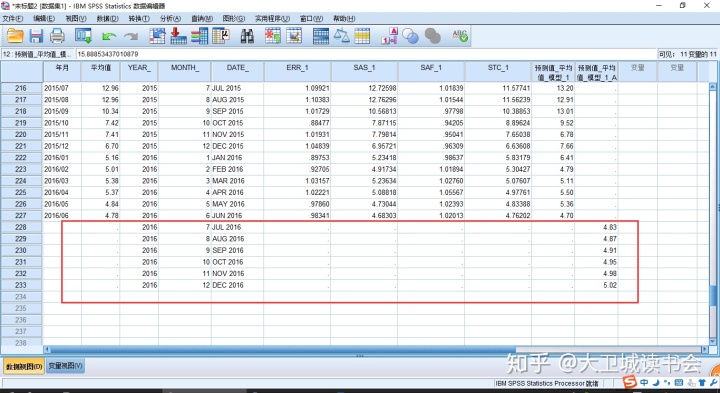Click the Insert Variable icon

click(294, 36)
